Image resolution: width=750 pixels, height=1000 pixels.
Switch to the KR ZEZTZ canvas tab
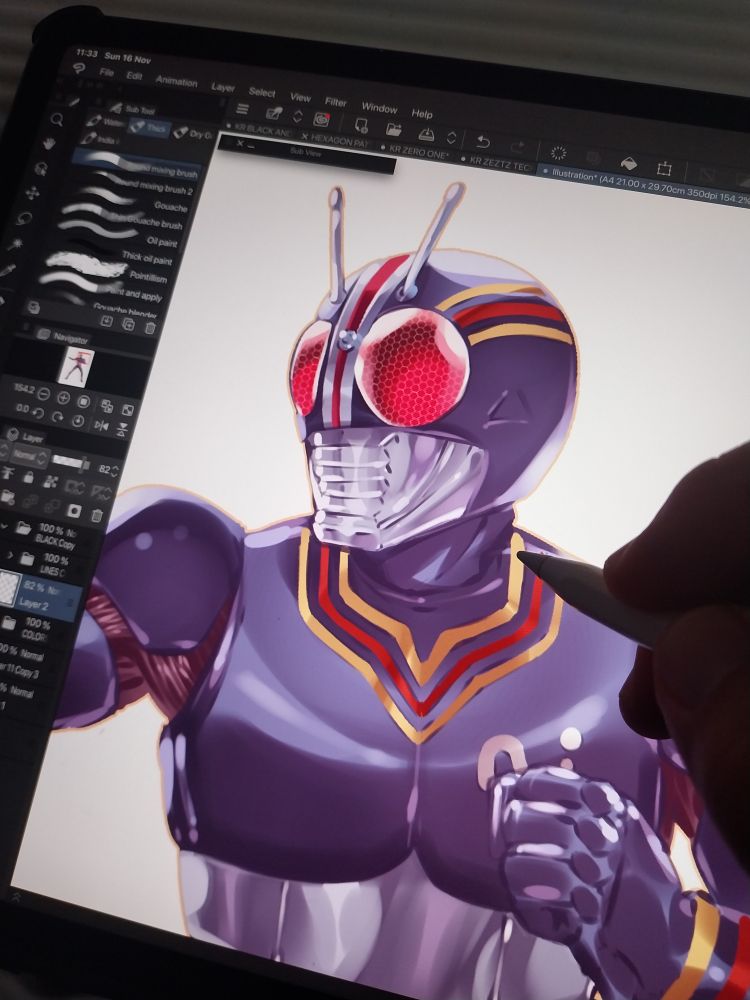(x=496, y=162)
